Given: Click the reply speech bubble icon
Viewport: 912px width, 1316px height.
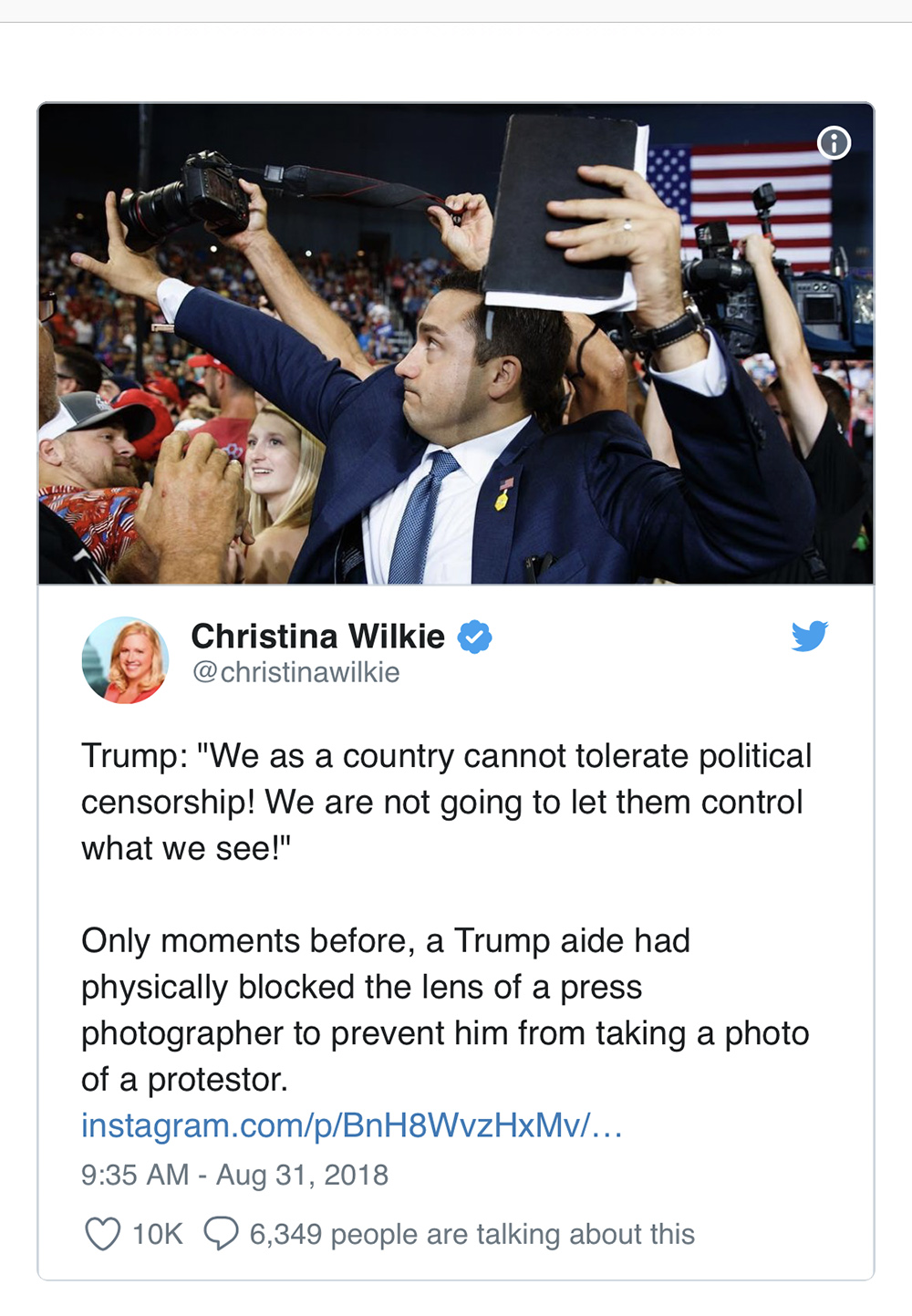Looking at the screenshot, I should tap(221, 1234).
